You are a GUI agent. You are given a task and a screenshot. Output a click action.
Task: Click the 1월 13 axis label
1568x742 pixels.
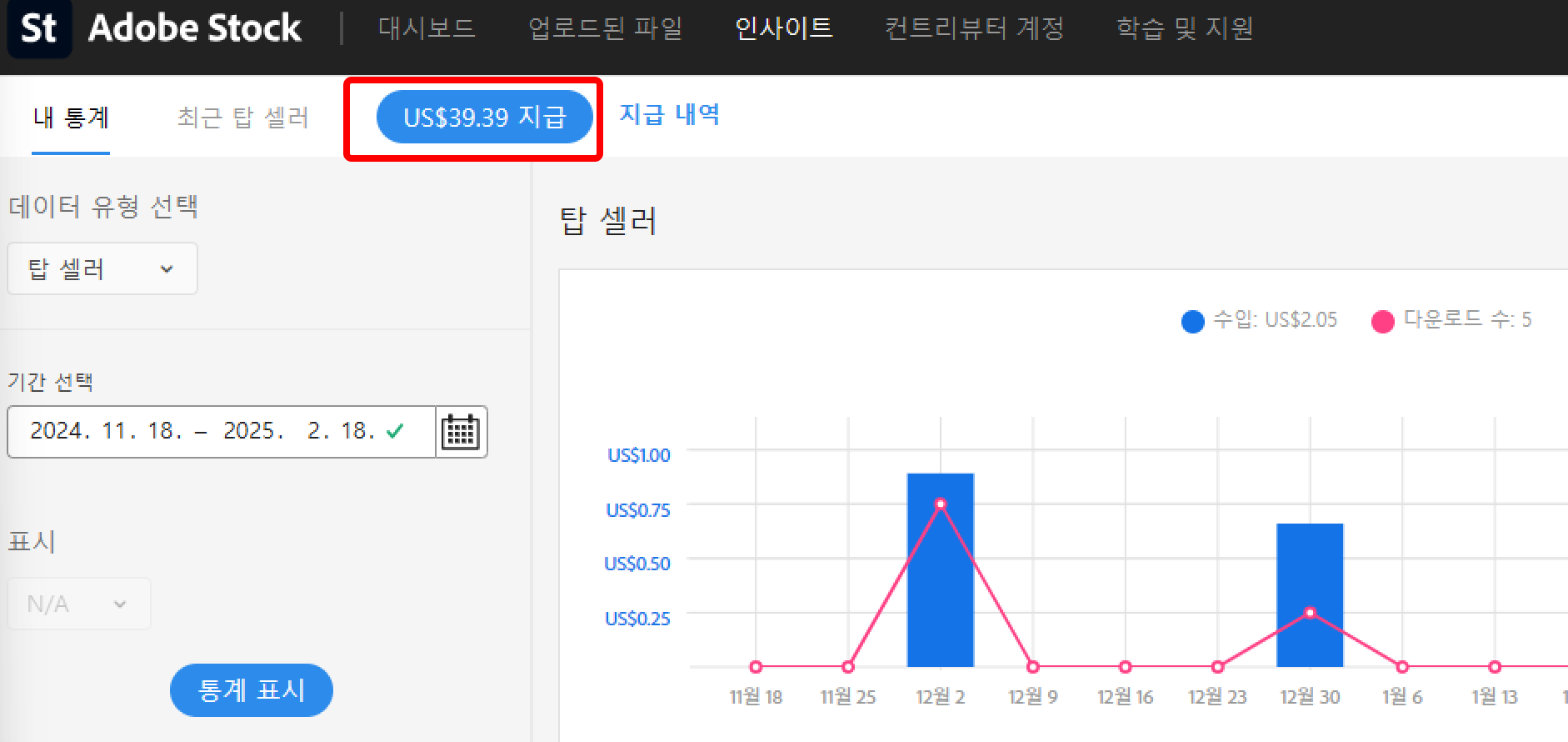pyautogui.click(x=1495, y=697)
